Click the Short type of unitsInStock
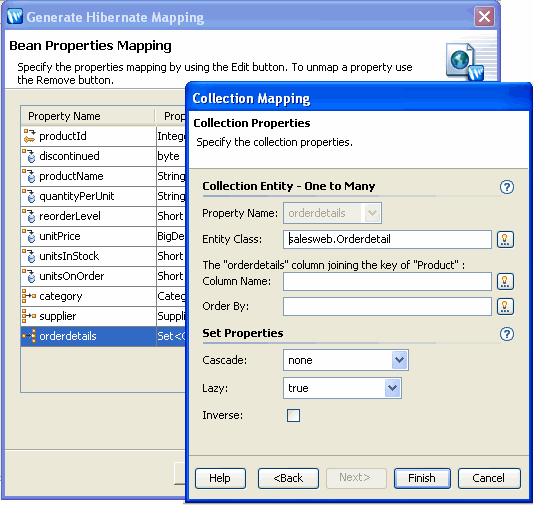This screenshot has width=533, height=505. (x=170, y=256)
